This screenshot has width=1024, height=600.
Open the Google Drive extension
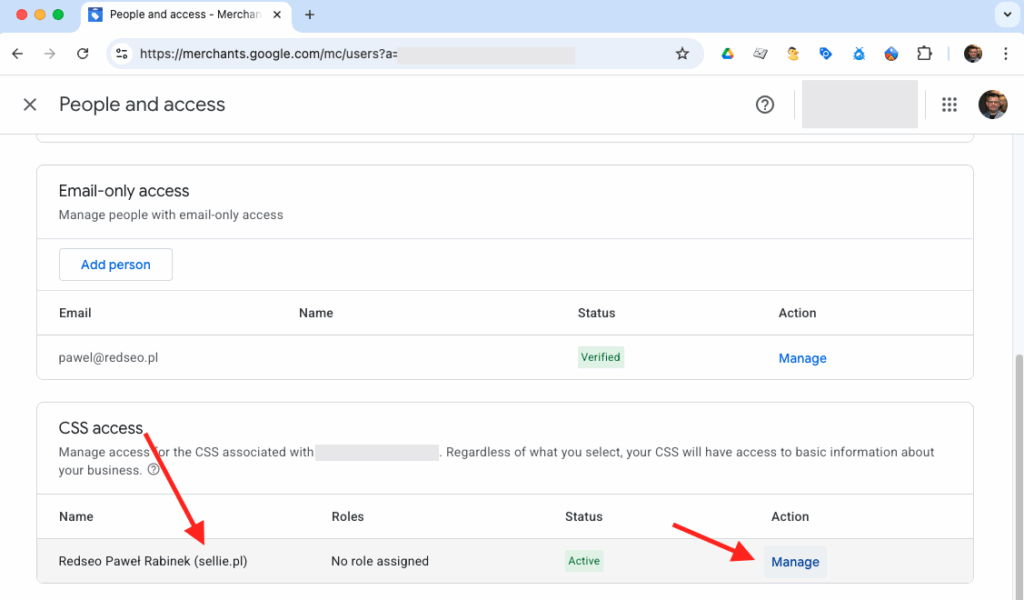point(727,53)
